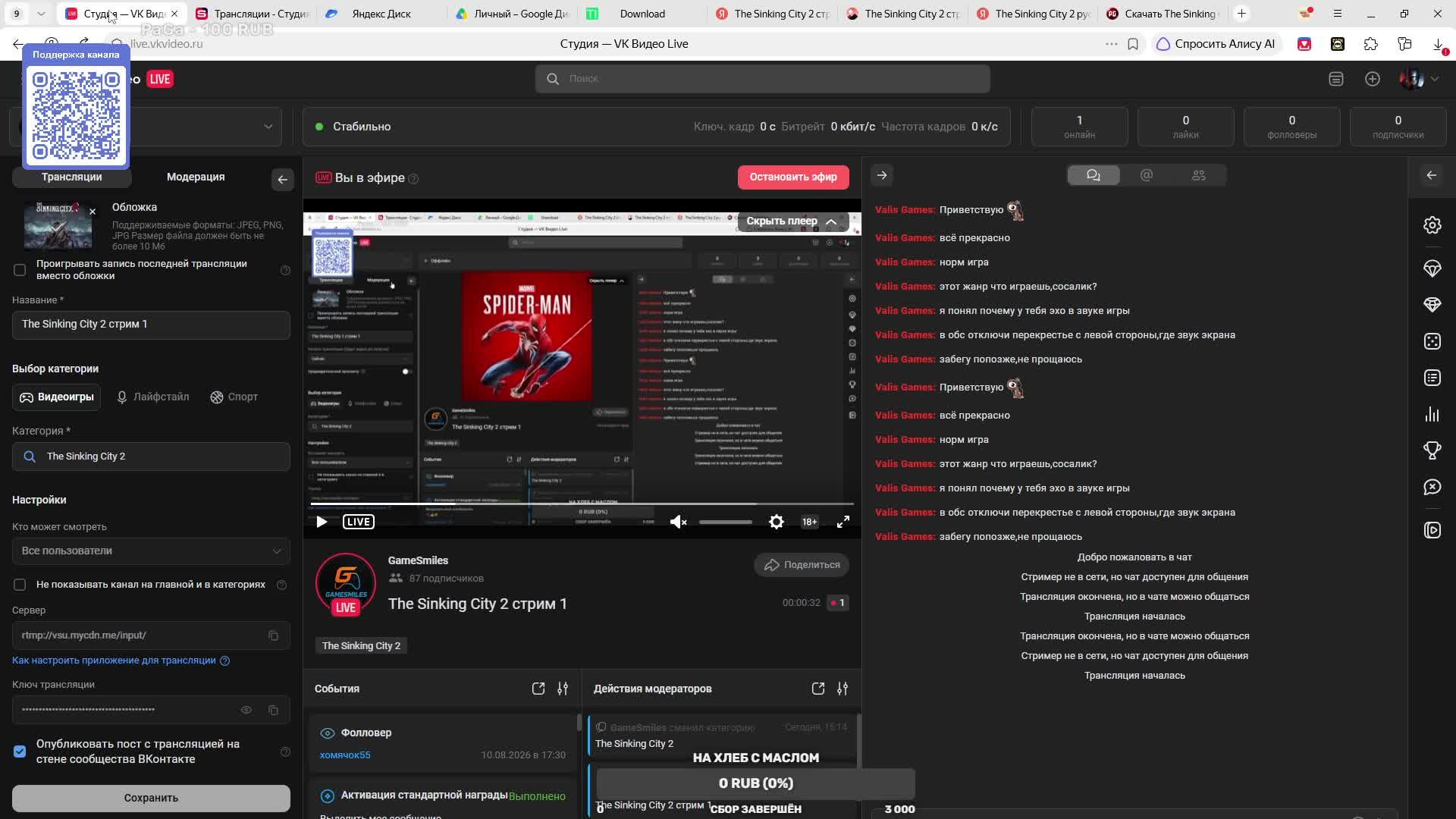This screenshot has width=1456, height=819.
Task: Open Events panel filter settings
Action: click(562, 689)
